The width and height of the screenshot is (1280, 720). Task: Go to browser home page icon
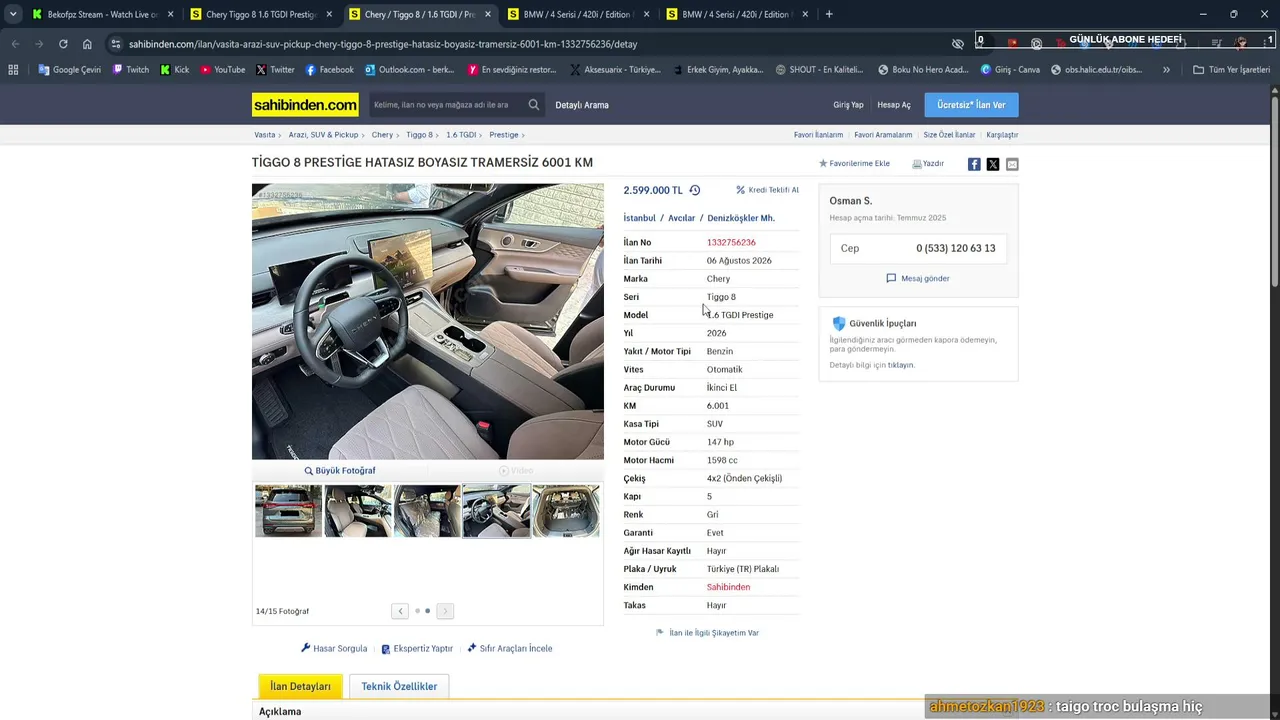(87, 44)
